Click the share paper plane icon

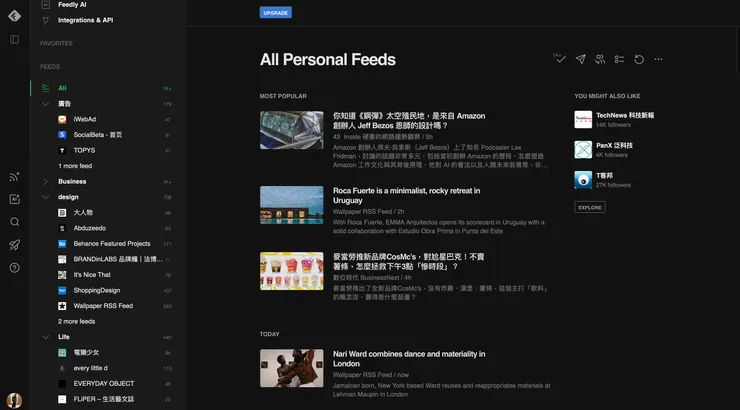point(580,59)
